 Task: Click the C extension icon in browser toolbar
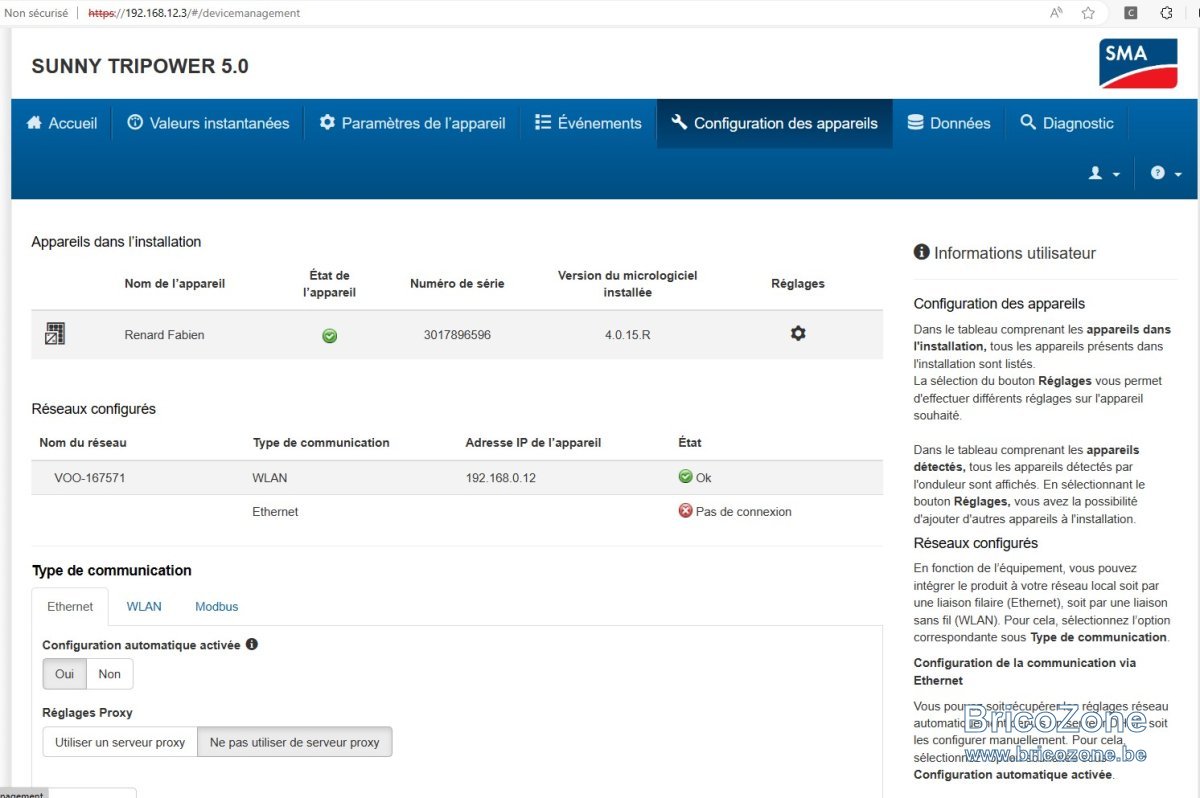point(1131,13)
